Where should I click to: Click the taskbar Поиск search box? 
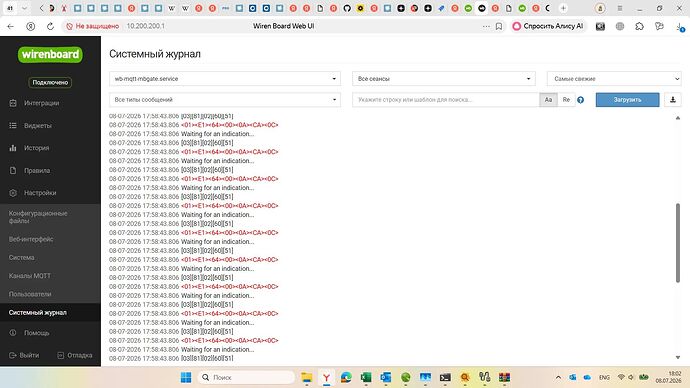click(246, 377)
